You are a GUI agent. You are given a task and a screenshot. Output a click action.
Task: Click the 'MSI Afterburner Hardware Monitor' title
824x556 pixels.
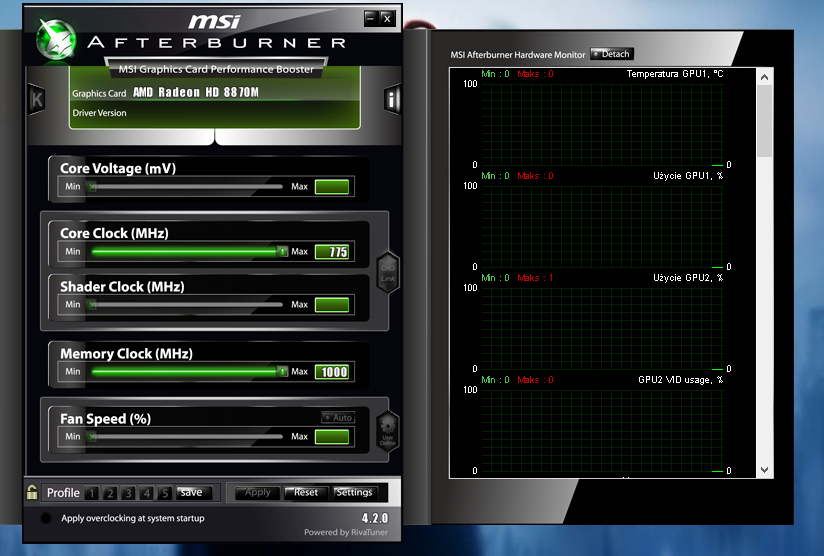pyautogui.click(x=518, y=55)
